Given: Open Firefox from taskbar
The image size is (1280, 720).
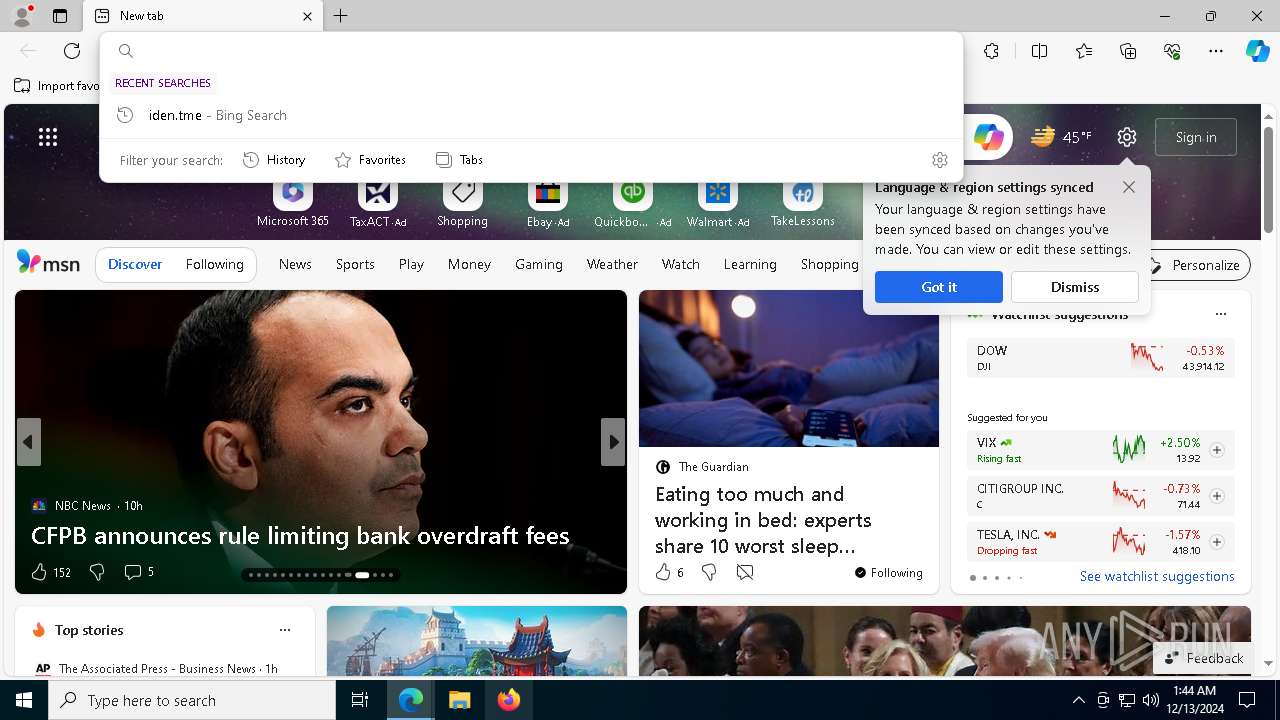Looking at the screenshot, I should click(x=509, y=700).
